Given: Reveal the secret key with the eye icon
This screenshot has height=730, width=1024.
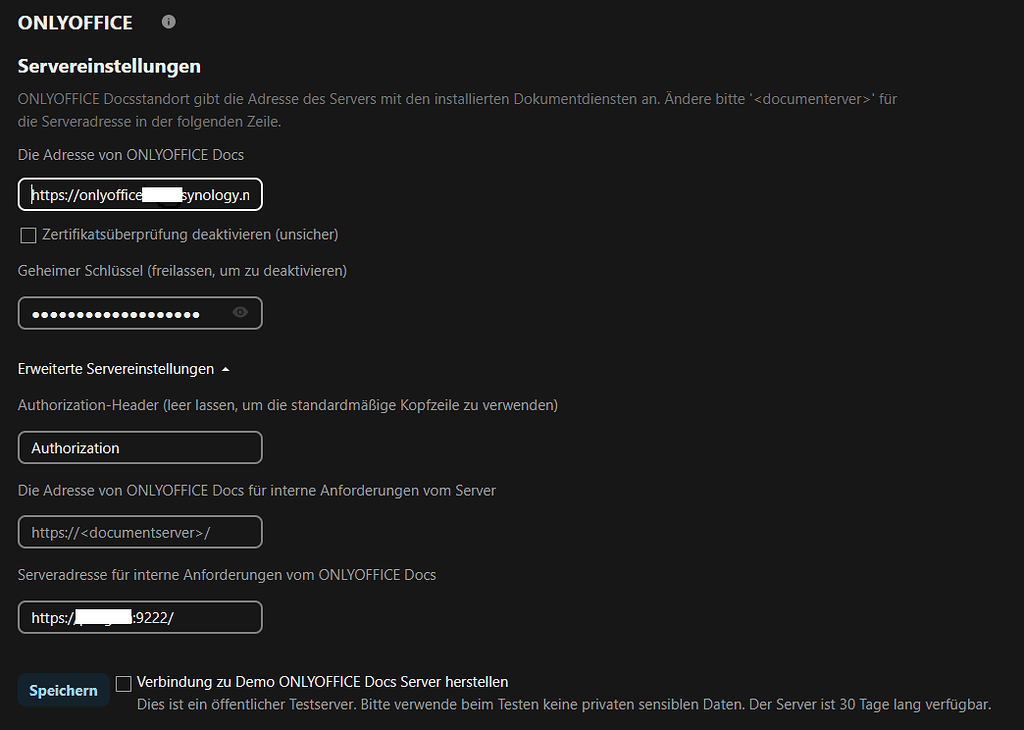Looking at the screenshot, I should click(x=239, y=313).
